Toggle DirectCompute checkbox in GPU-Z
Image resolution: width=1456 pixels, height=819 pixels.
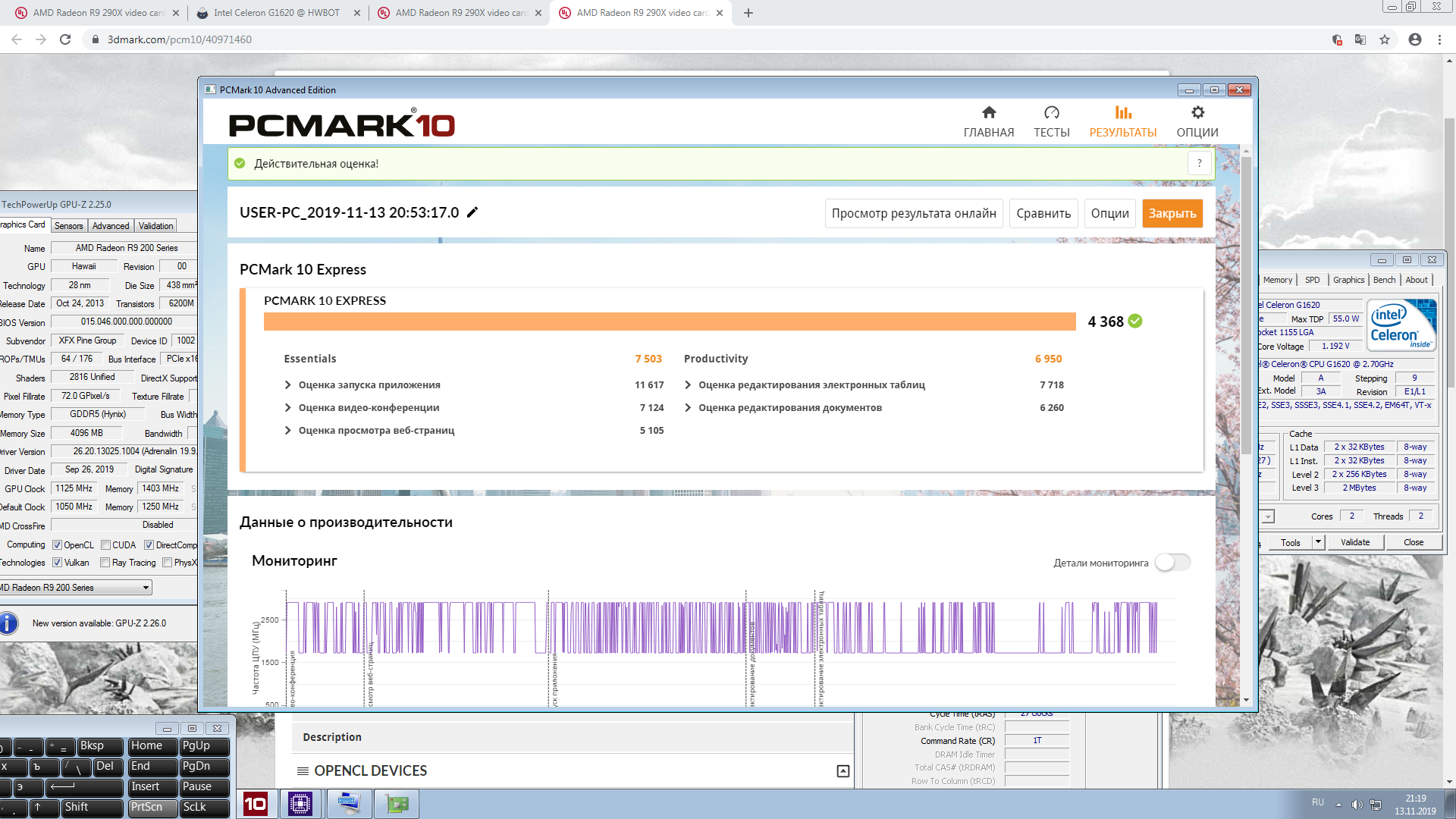coord(149,545)
